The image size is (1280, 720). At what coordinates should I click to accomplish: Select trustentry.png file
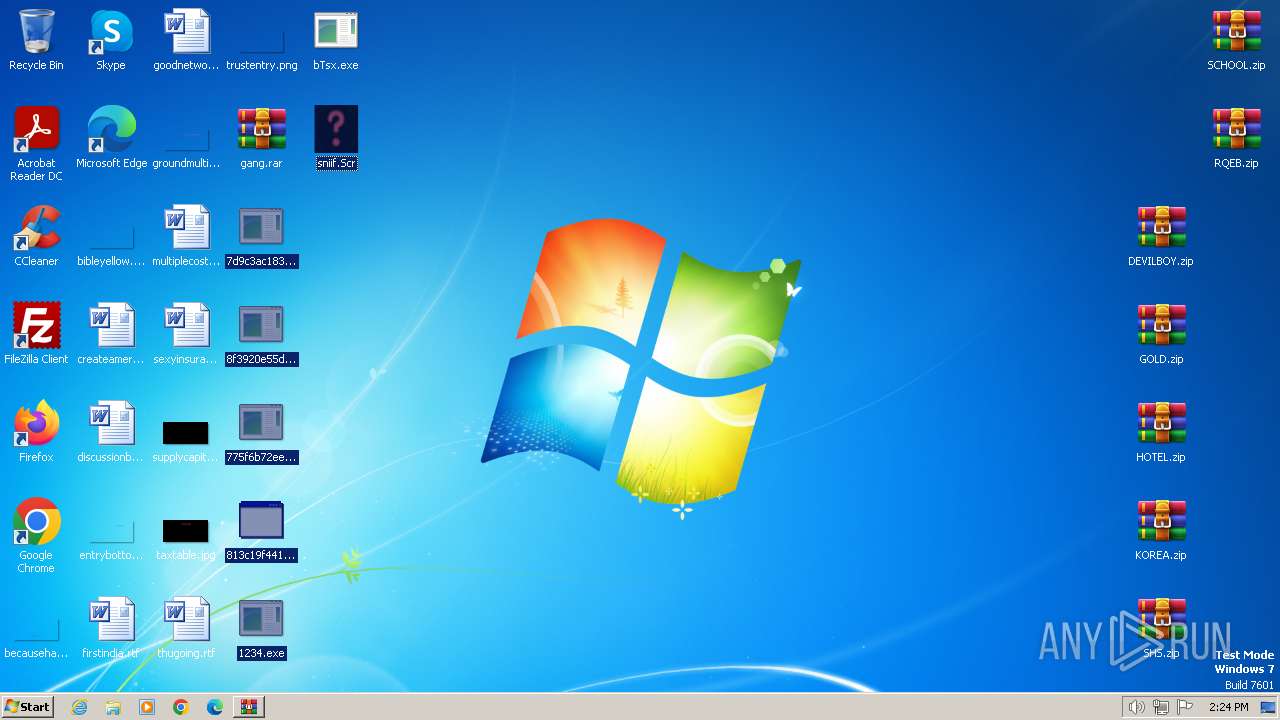point(262,40)
